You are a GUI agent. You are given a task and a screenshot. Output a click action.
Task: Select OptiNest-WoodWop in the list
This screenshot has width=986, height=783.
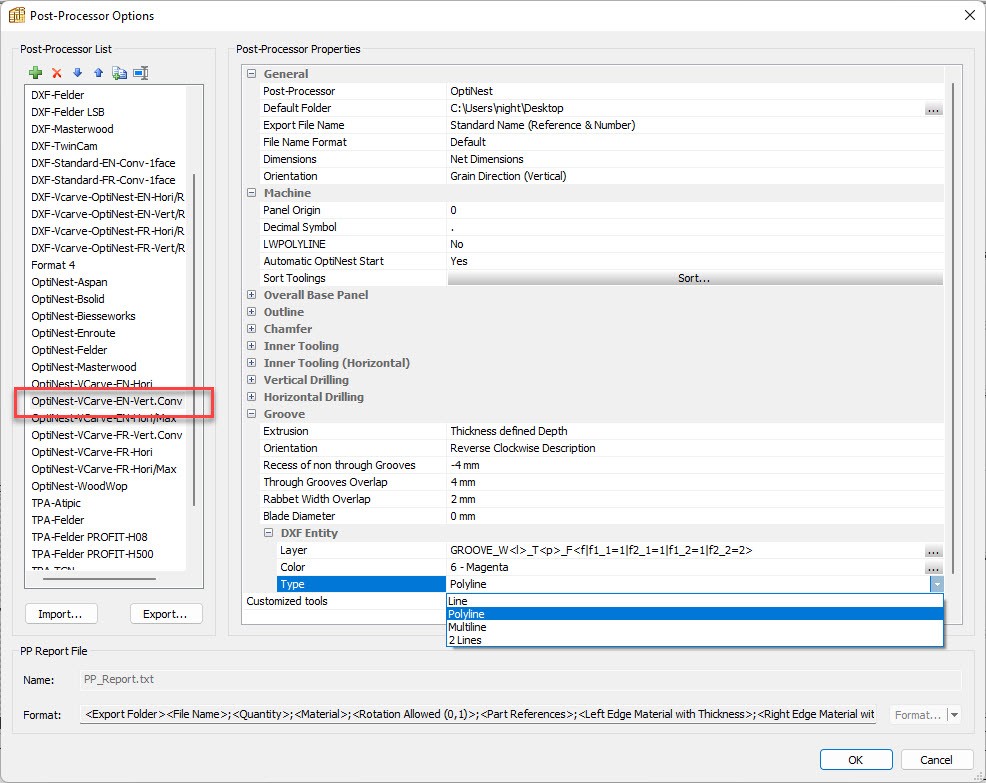coord(79,486)
